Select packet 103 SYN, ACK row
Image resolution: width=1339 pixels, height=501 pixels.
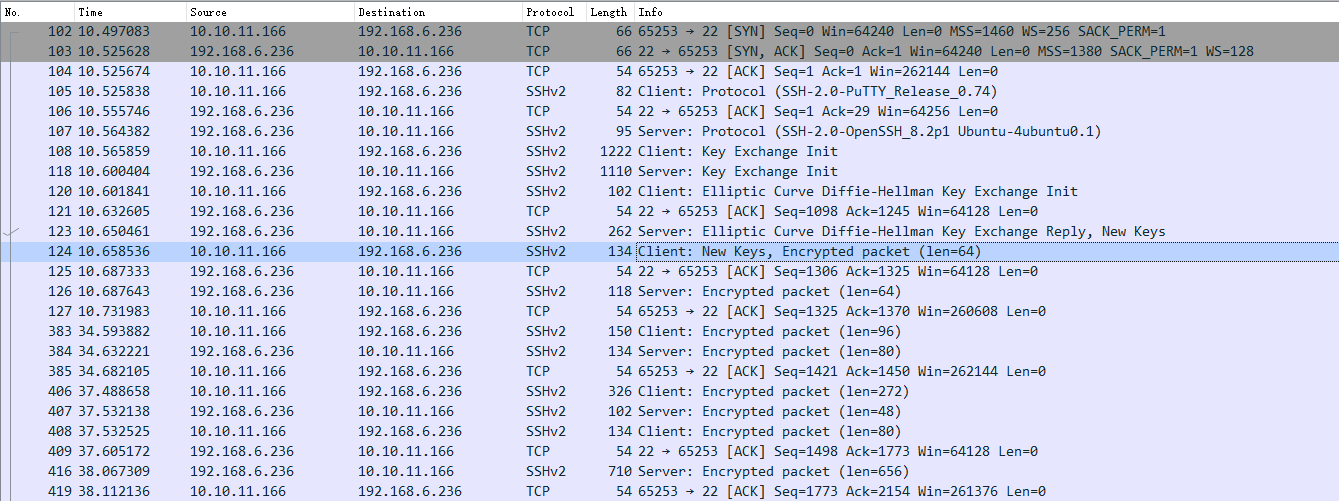(x=669, y=51)
